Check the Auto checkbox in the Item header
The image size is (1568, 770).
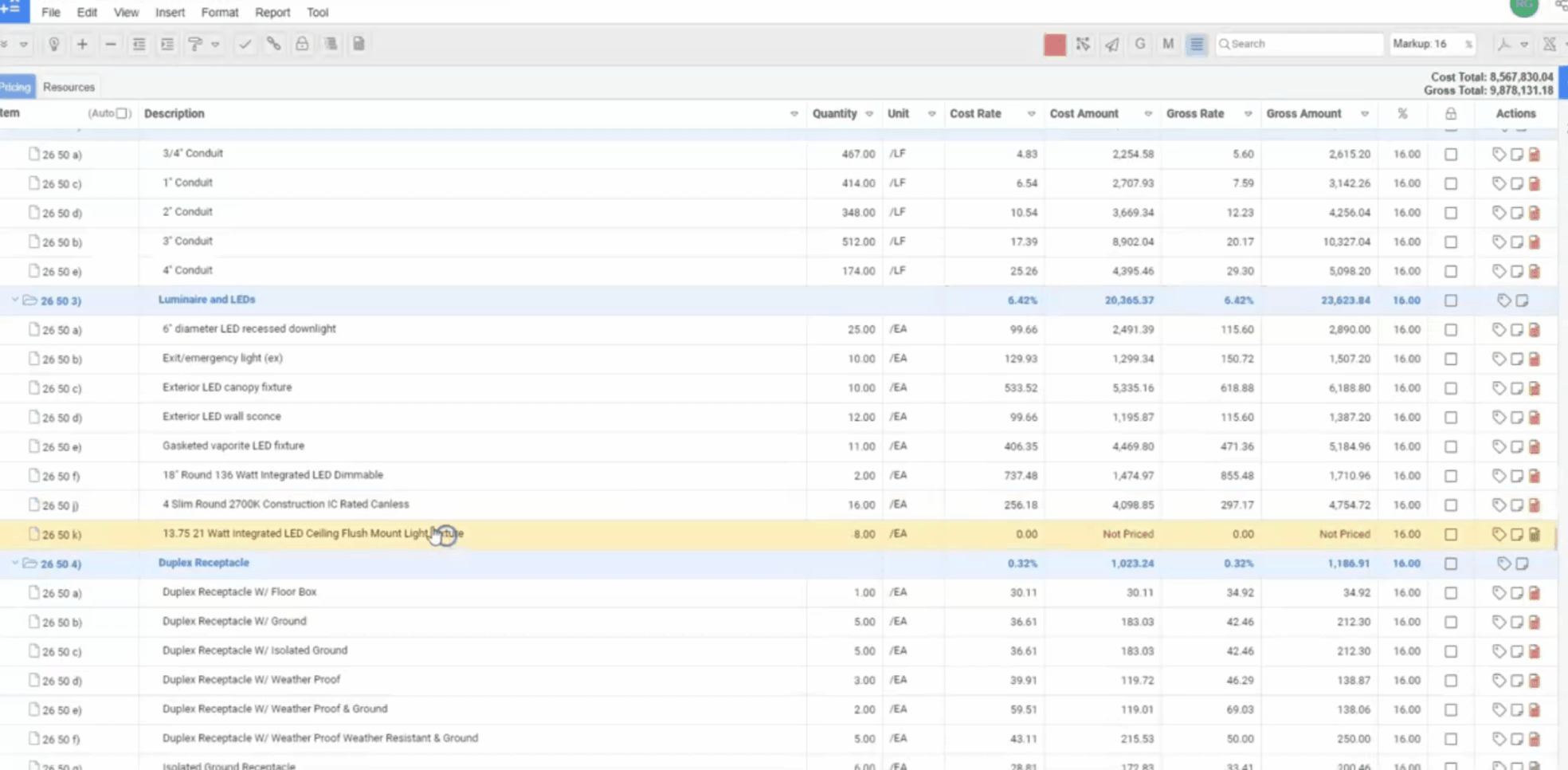pyautogui.click(x=121, y=113)
